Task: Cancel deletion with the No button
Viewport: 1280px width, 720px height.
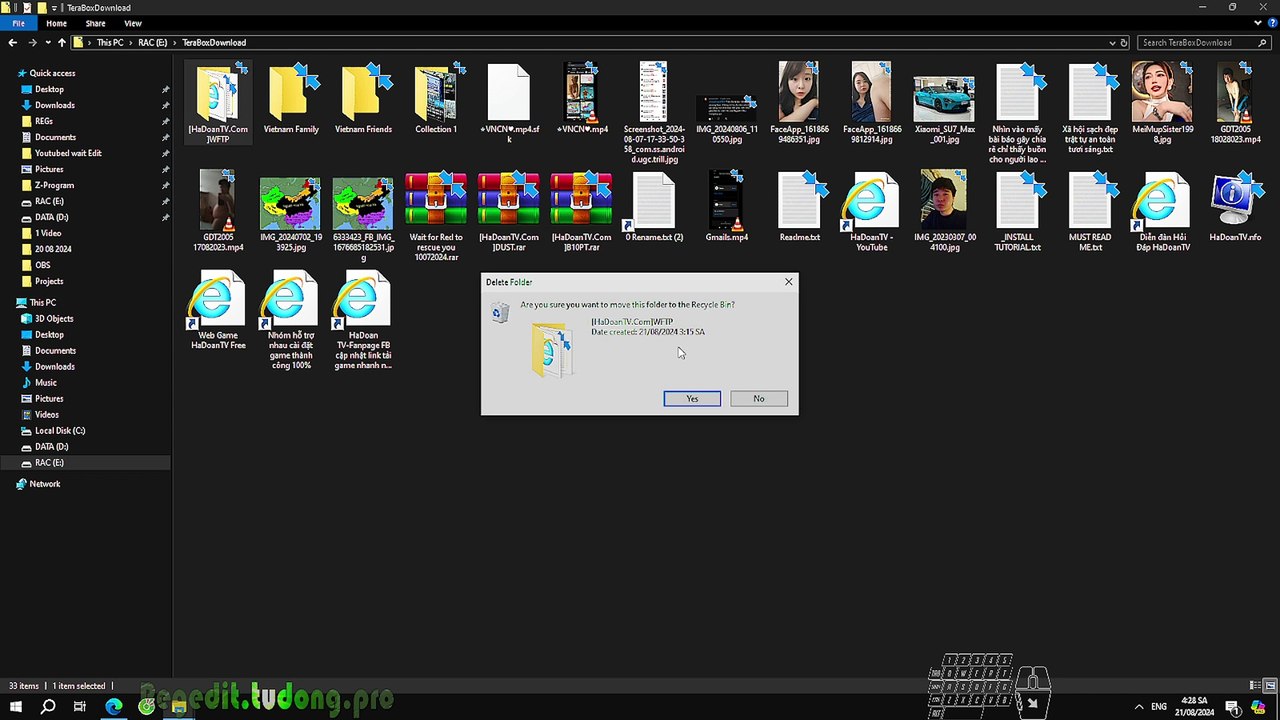Action: [759, 398]
